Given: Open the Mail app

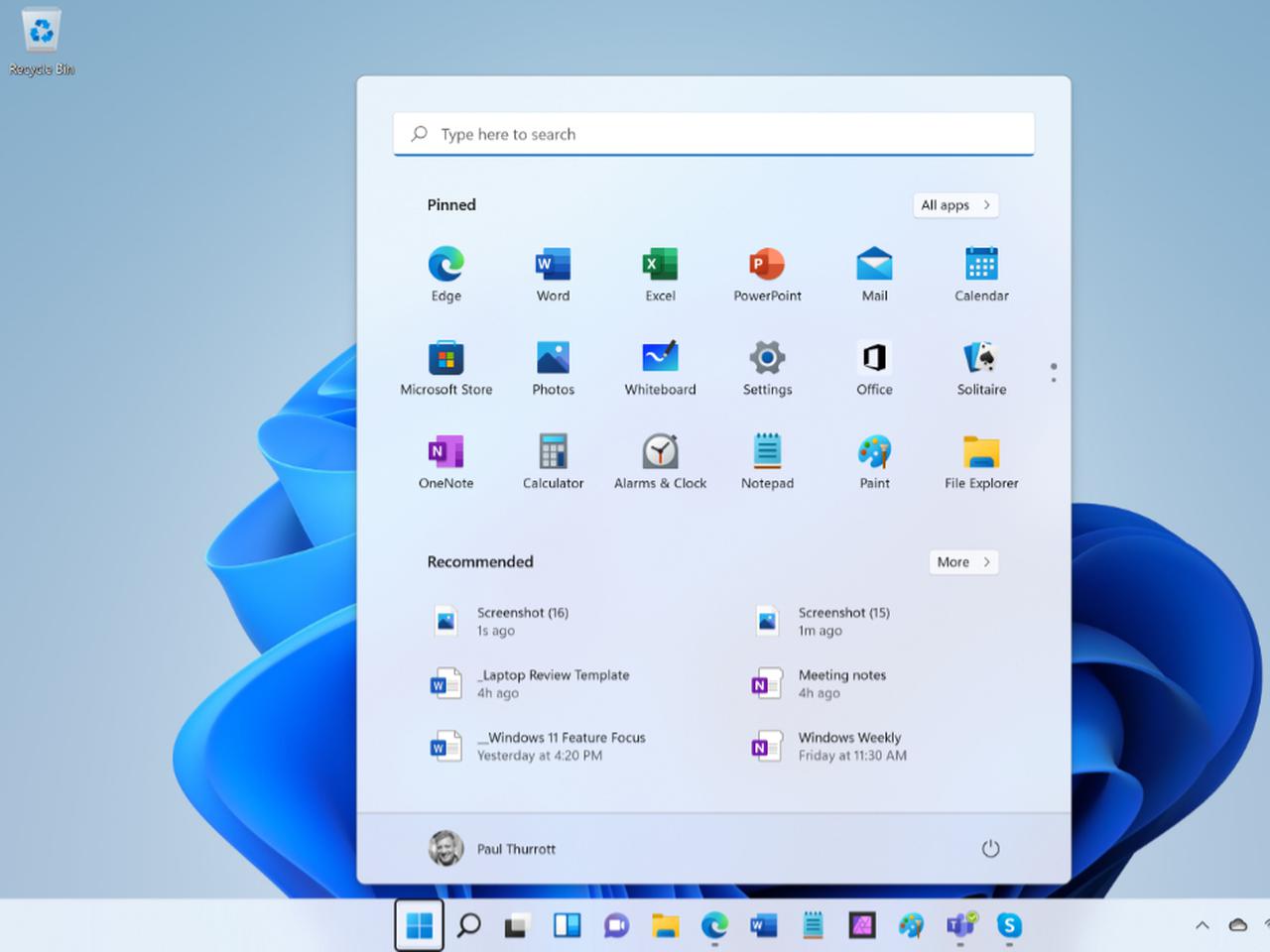Looking at the screenshot, I should pos(874,274).
